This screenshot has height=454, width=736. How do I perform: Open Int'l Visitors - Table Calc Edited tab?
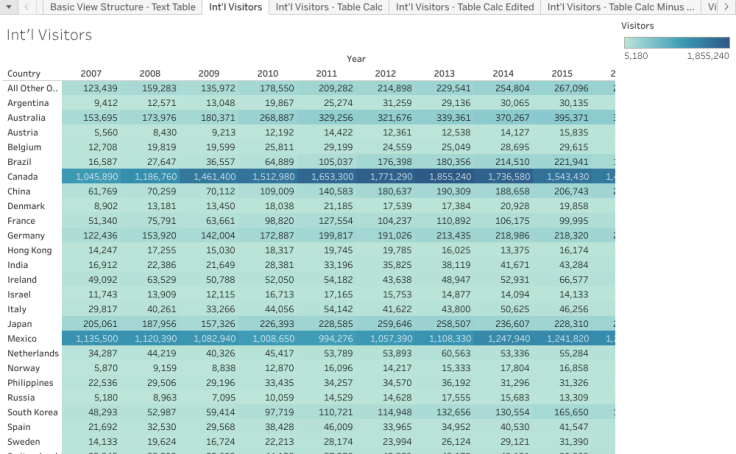click(465, 7)
